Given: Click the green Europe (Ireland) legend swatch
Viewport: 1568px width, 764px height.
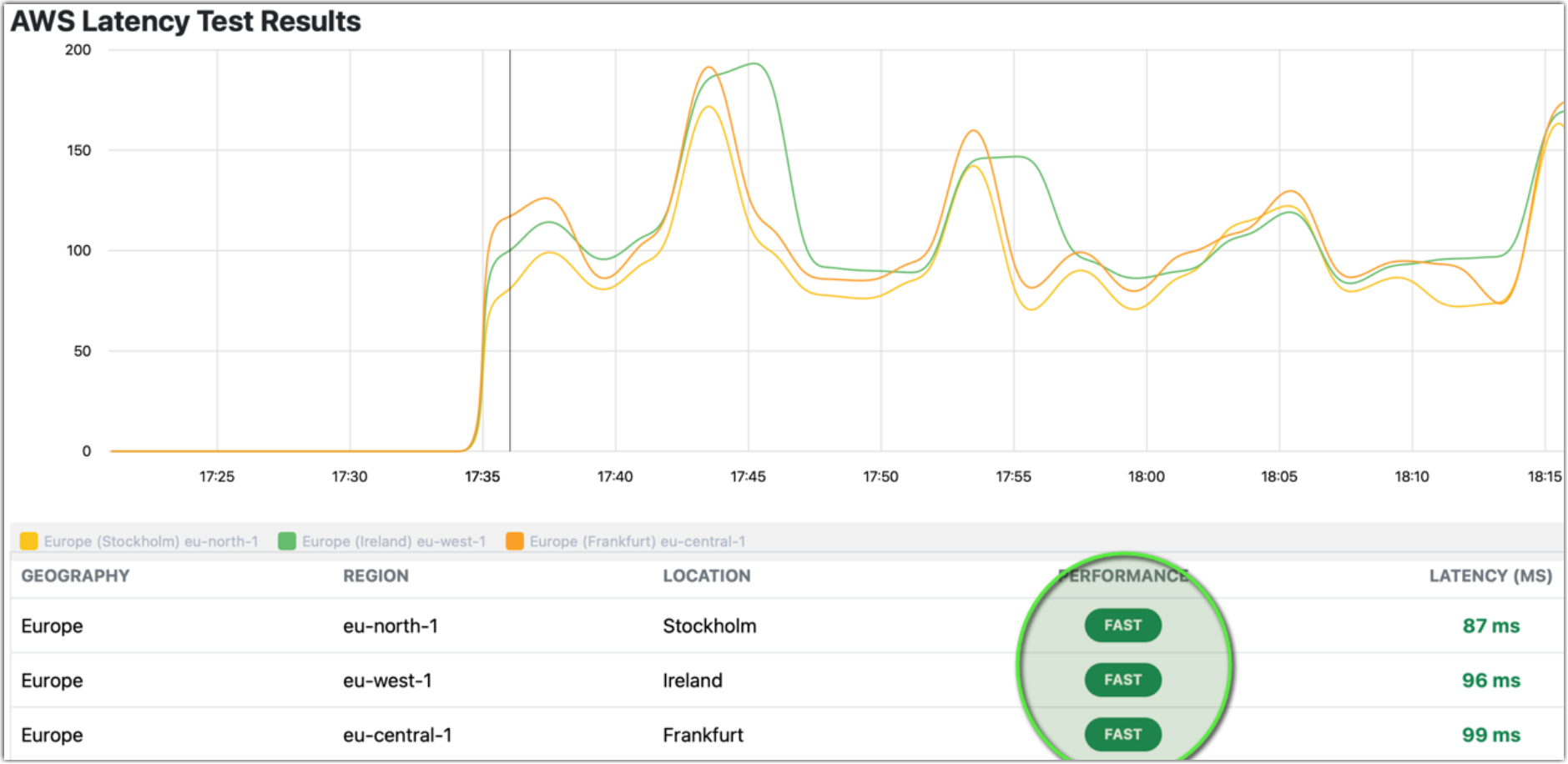Looking at the screenshot, I should (287, 540).
